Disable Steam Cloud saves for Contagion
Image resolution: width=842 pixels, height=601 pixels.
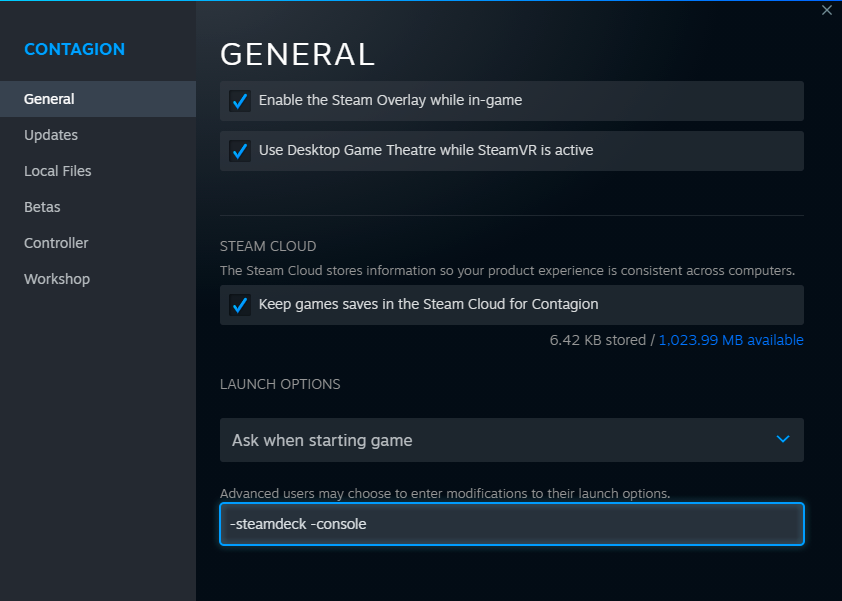click(x=240, y=305)
